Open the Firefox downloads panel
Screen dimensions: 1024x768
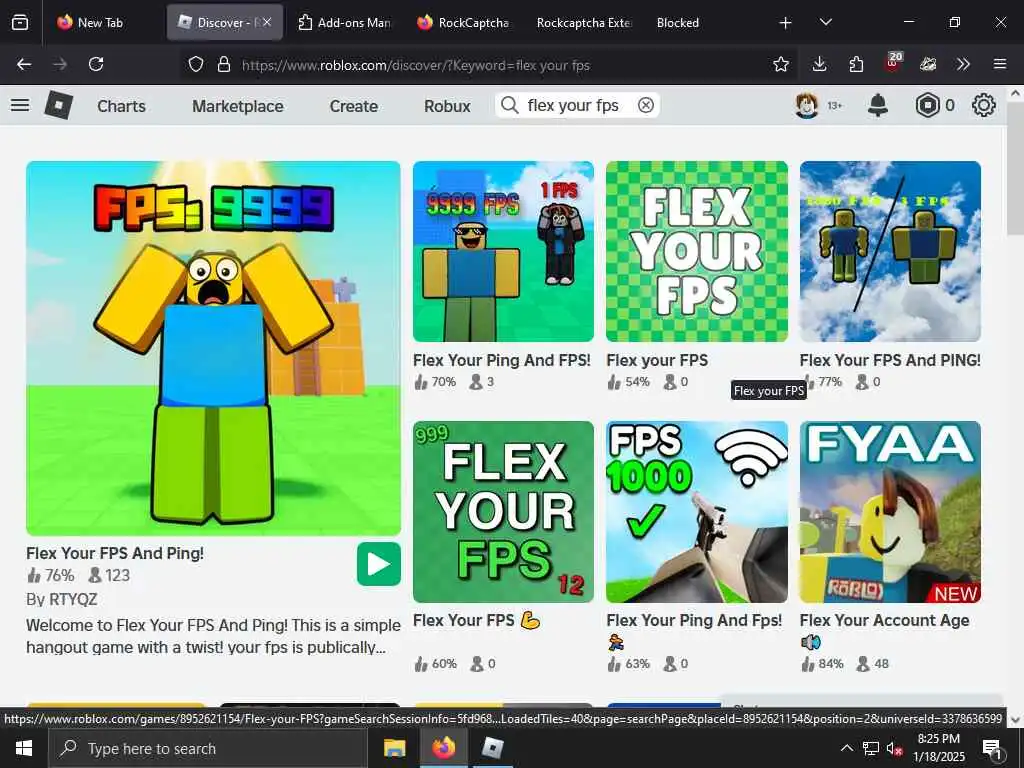pos(820,64)
